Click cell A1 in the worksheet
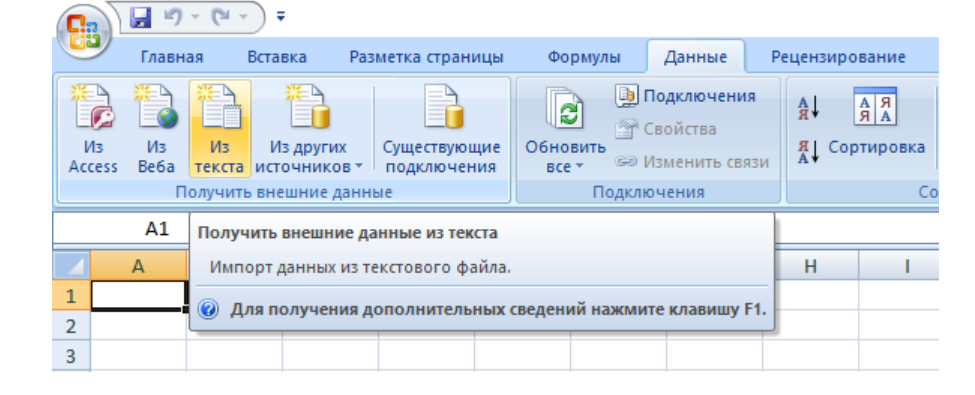 click(x=139, y=295)
